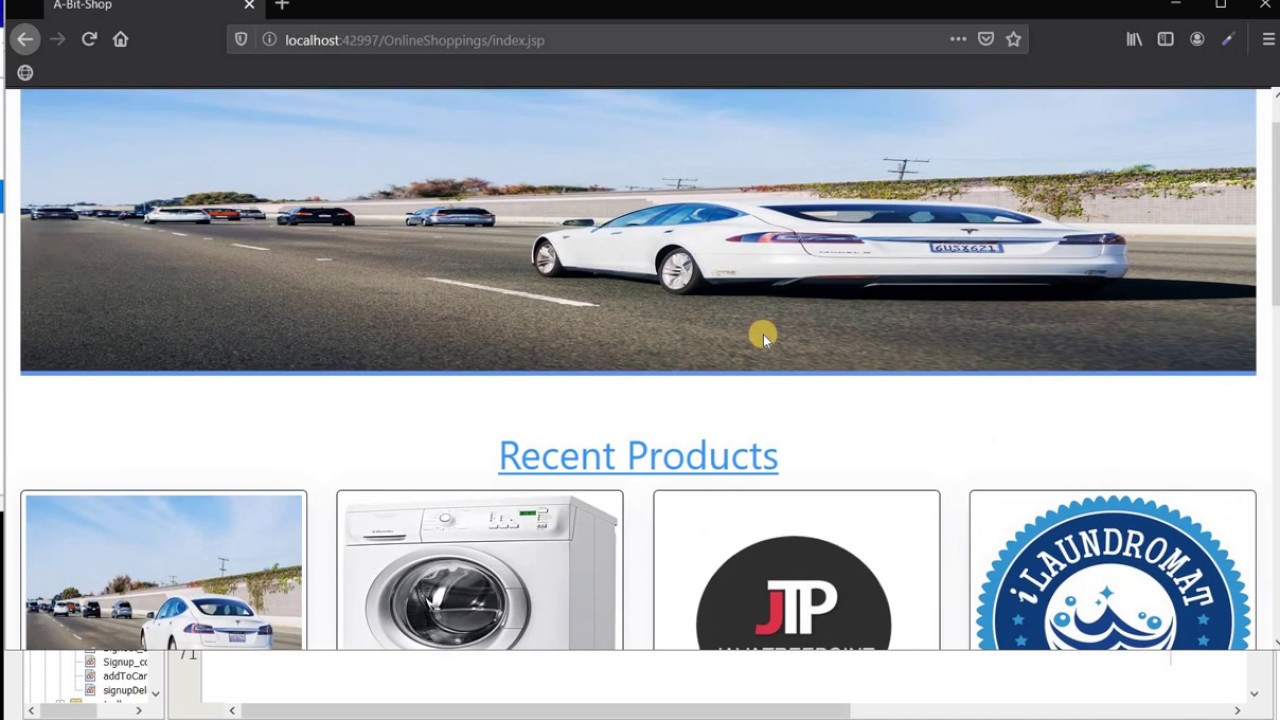The image size is (1280, 720).
Task: Bookmark this page with the star
Action: point(1013,39)
